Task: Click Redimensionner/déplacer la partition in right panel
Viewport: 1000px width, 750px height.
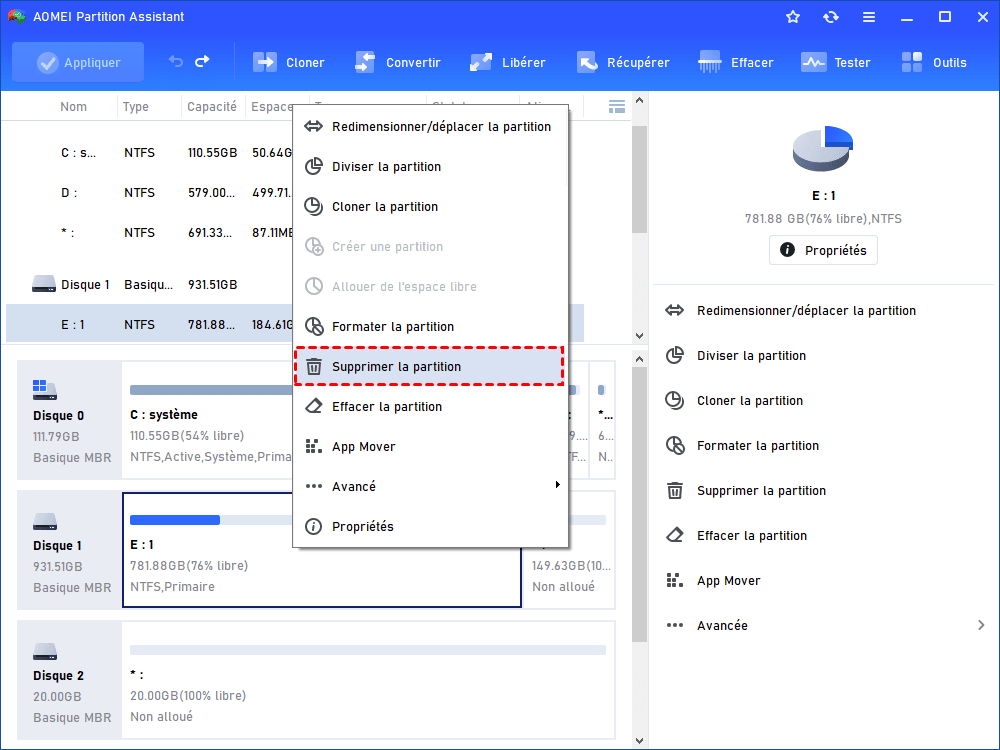Action: coord(806,311)
